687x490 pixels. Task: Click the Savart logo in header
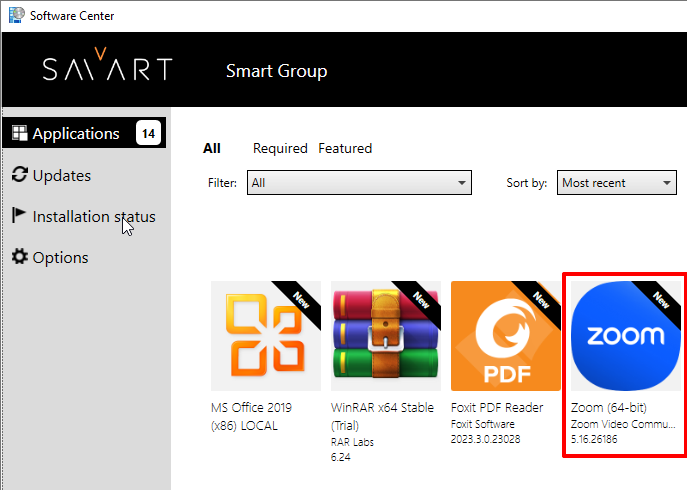tap(107, 69)
